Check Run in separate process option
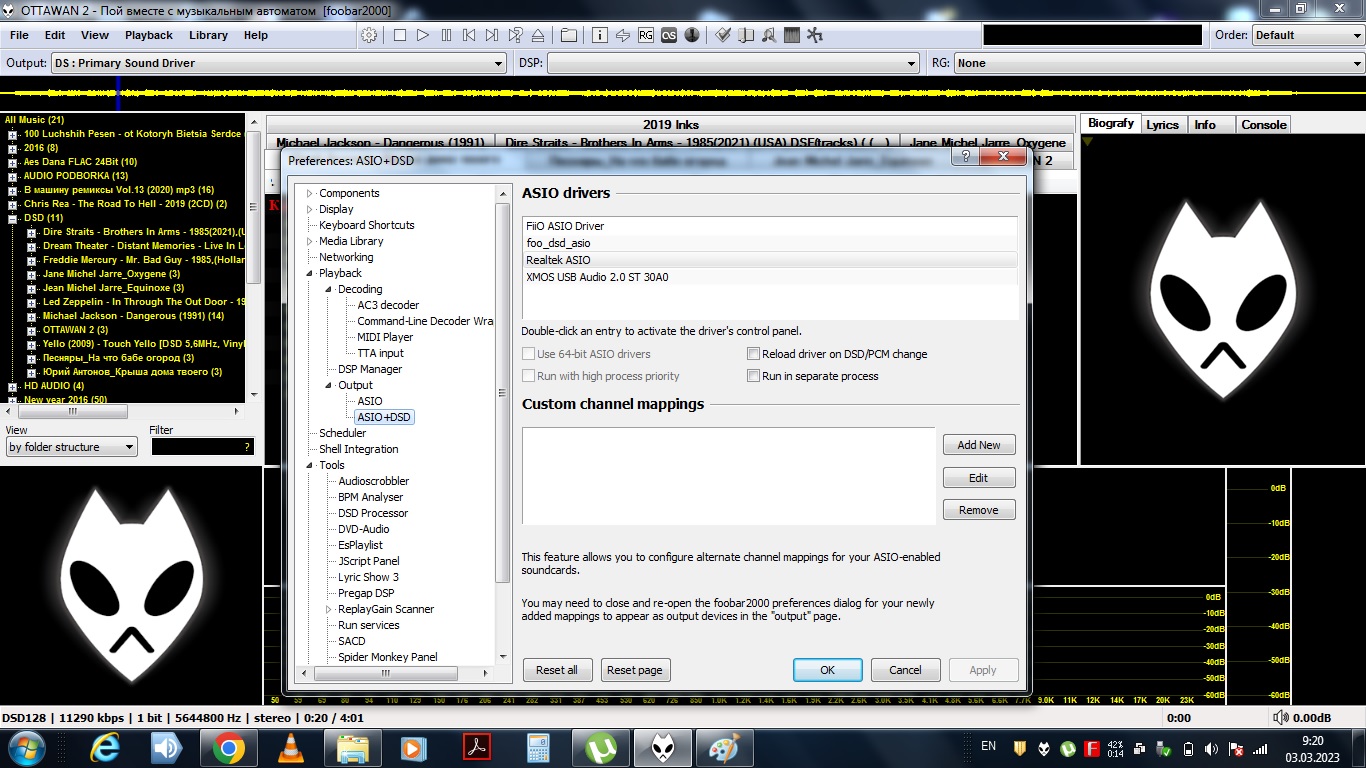 tap(754, 376)
